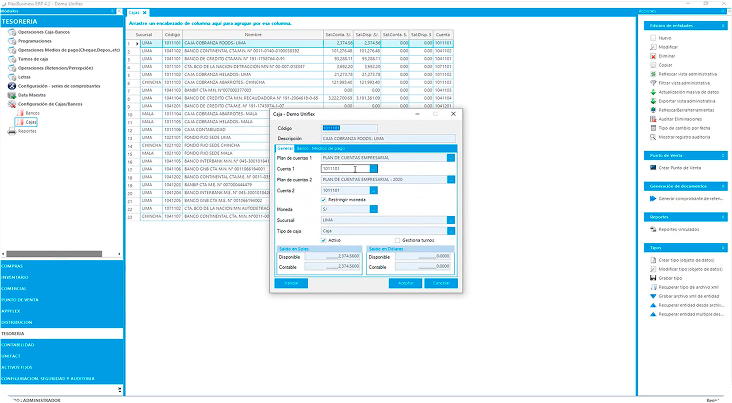732x403 pixels.
Task: Expand the Plan de cuentas 1 dropdown
Action: (x=451, y=158)
